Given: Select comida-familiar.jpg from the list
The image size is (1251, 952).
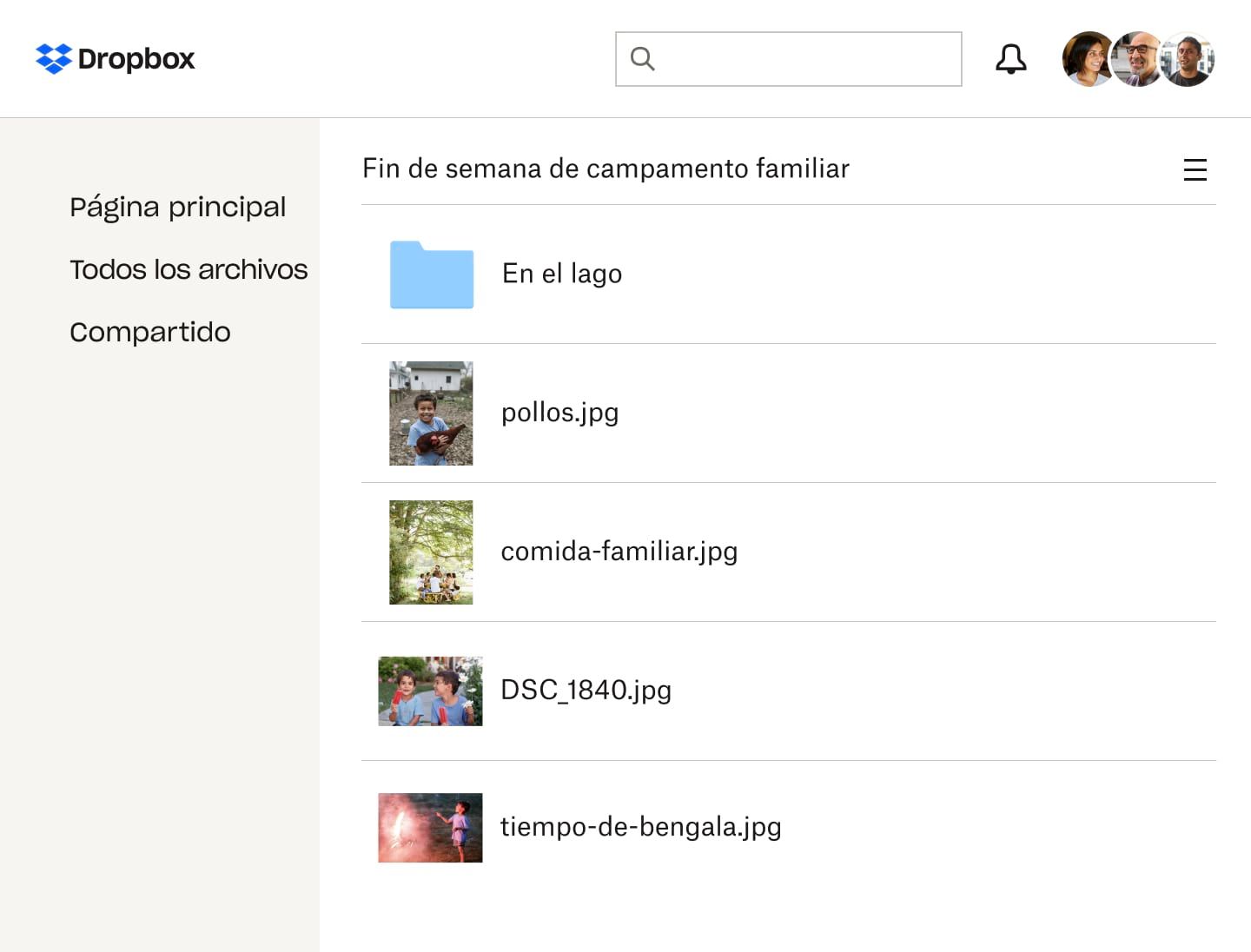Looking at the screenshot, I should 619,552.
